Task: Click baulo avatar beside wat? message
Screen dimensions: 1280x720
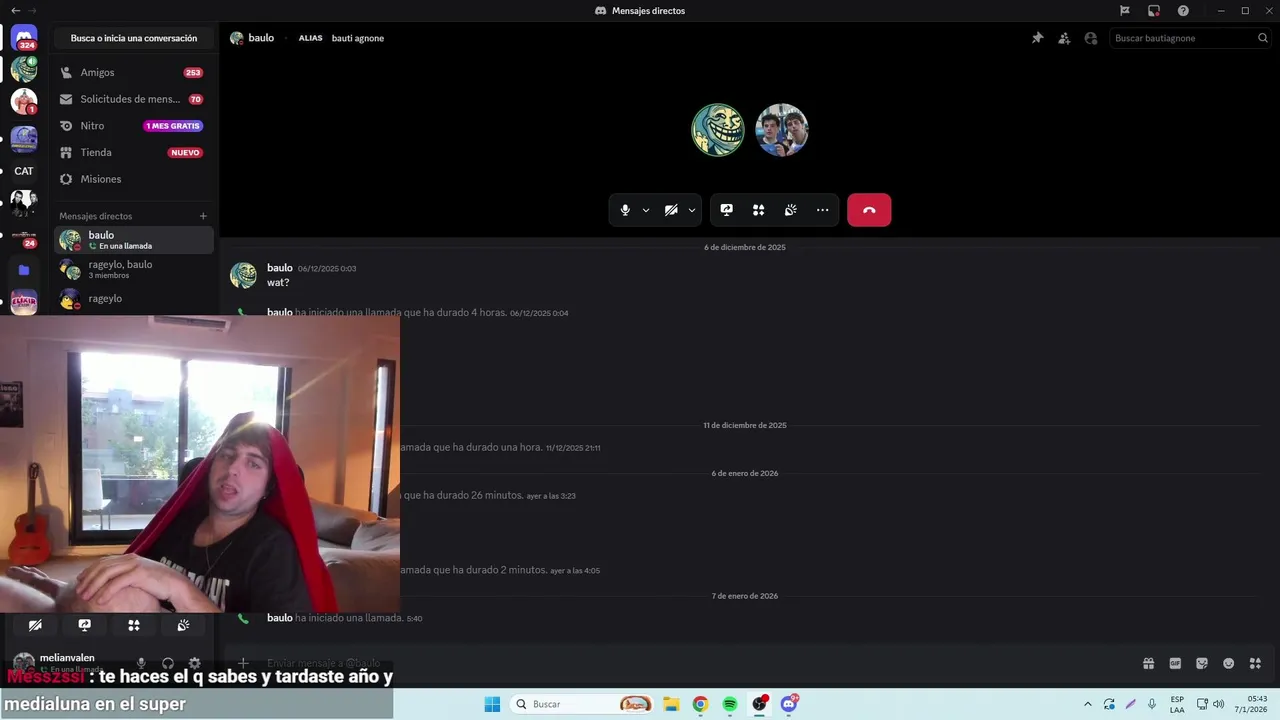Action: 243,275
